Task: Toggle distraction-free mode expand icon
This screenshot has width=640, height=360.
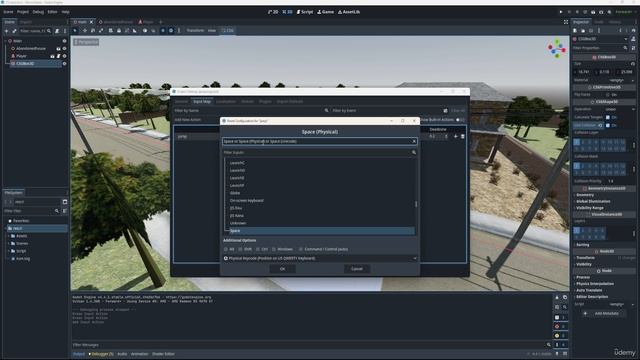Action: (566, 22)
